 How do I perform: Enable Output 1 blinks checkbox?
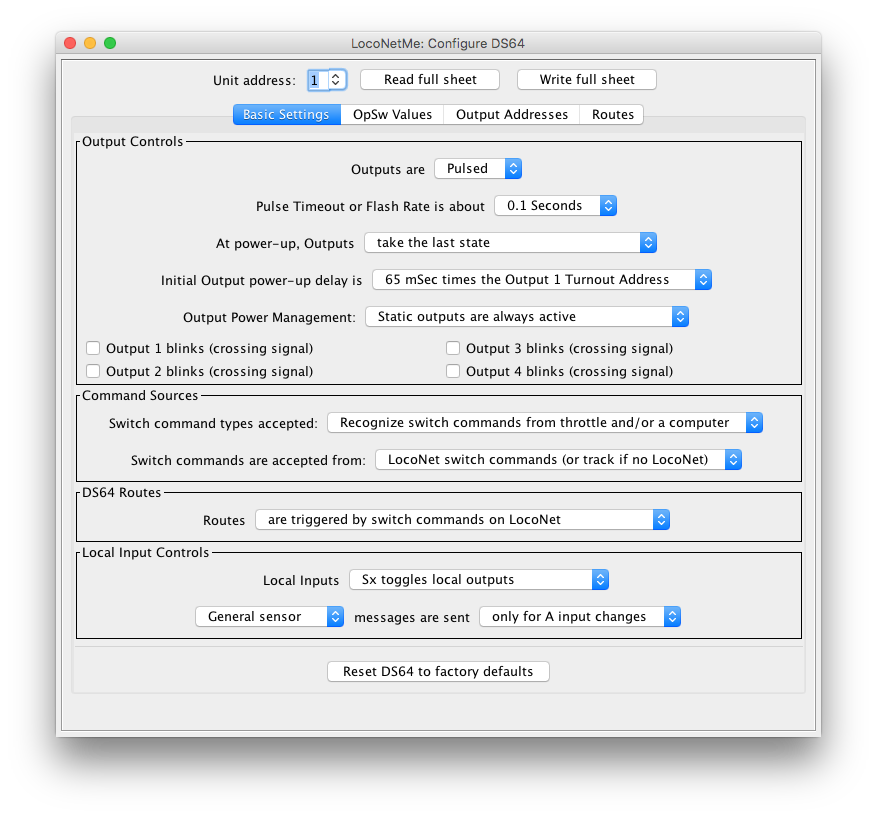pos(93,348)
